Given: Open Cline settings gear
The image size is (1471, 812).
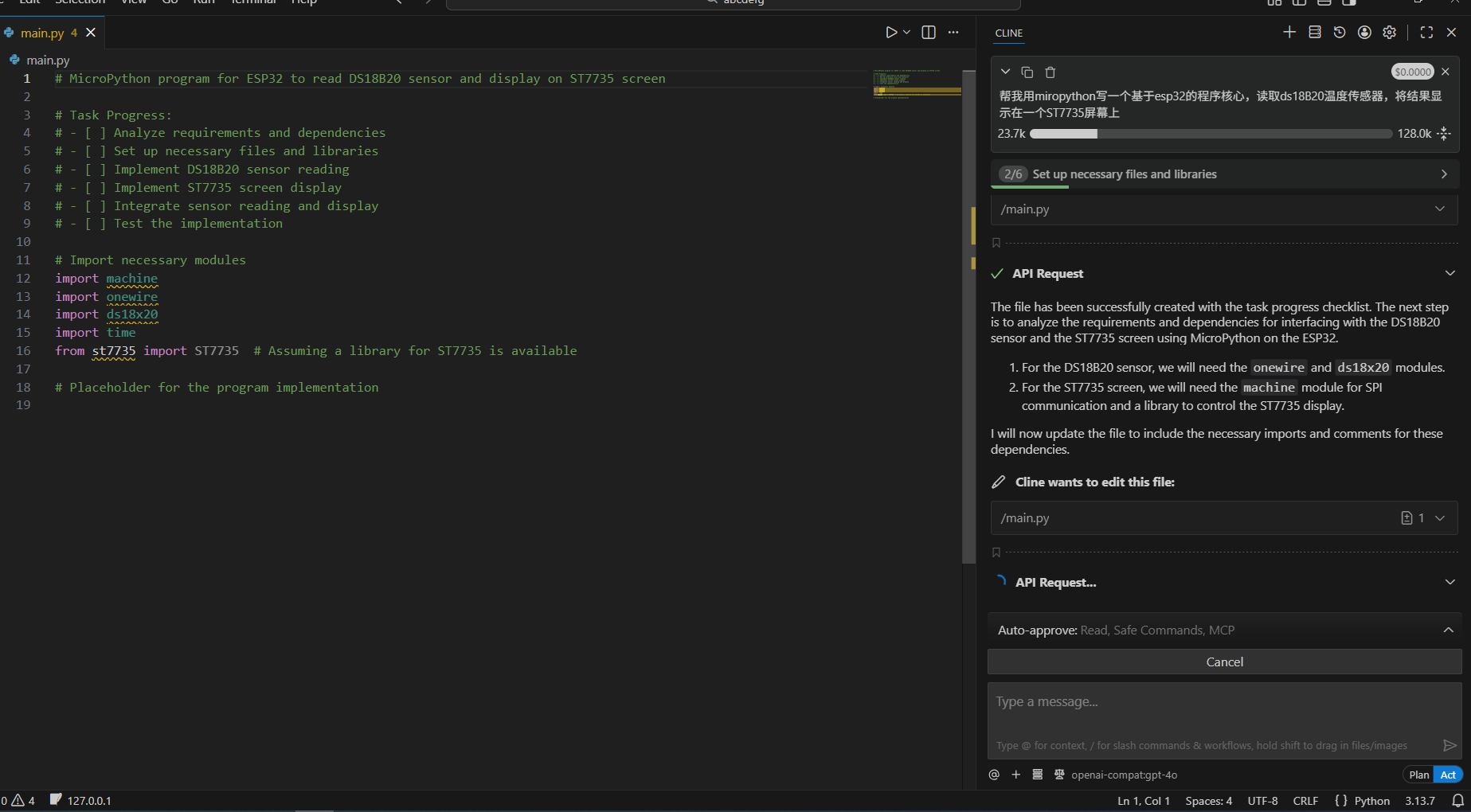Looking at the screenshot, I should (x=1390, y=32).
